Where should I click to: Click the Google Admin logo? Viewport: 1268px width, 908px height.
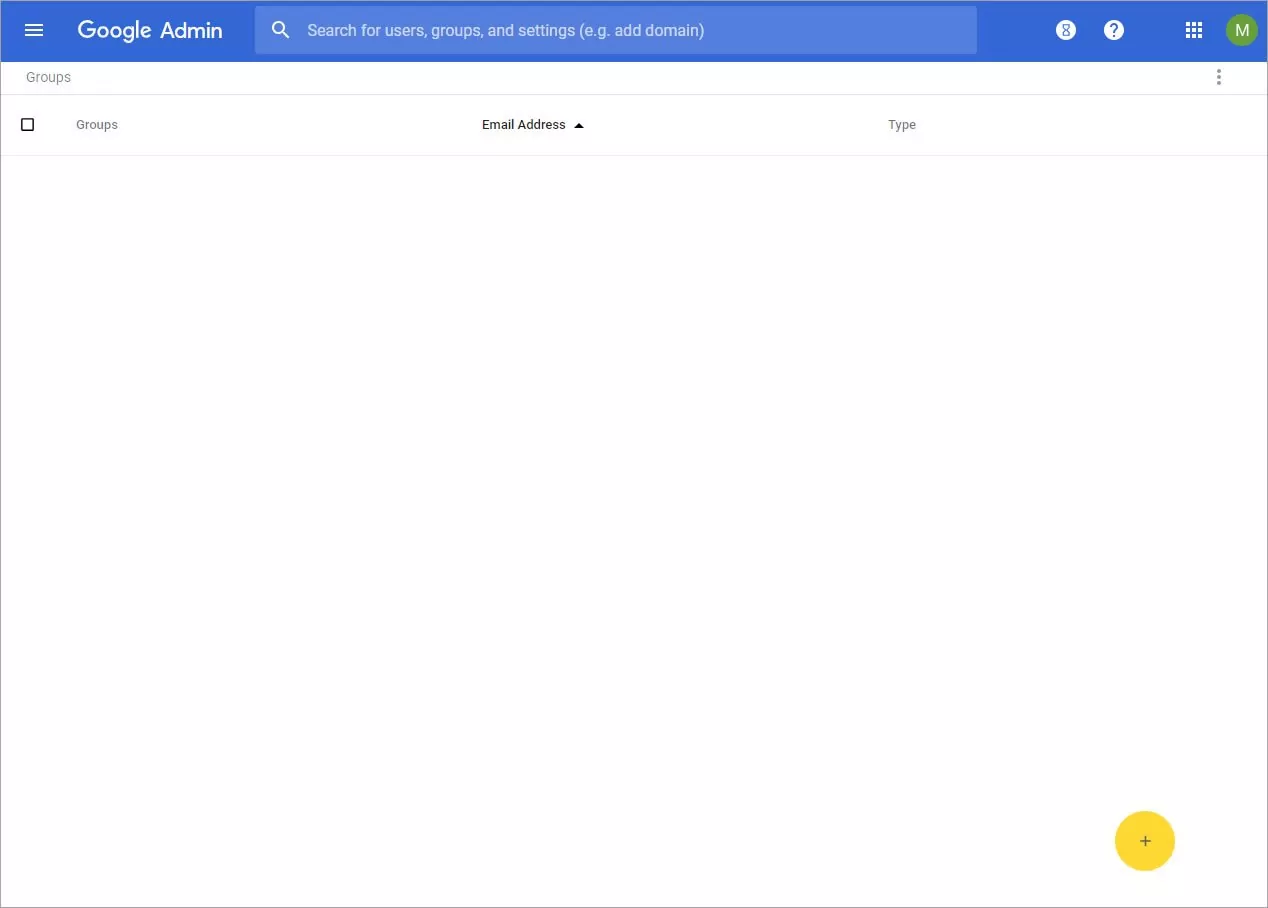click(150, 30)
